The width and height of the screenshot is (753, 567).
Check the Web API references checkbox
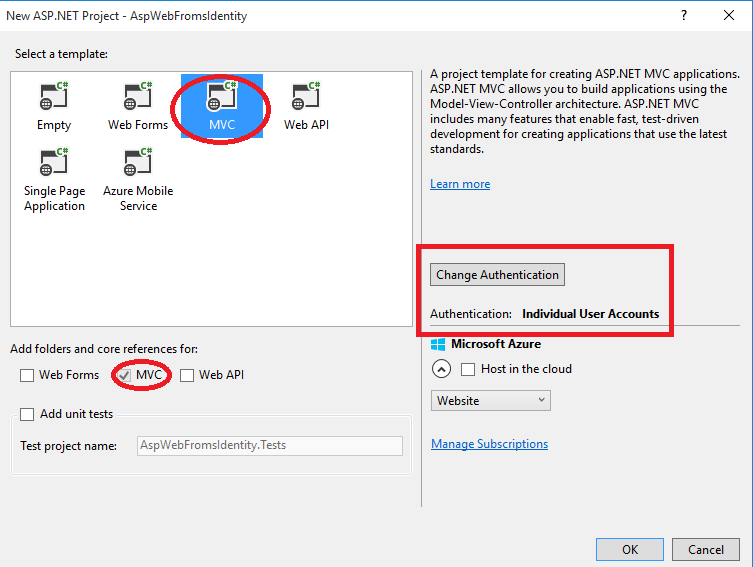coord(187,375)
